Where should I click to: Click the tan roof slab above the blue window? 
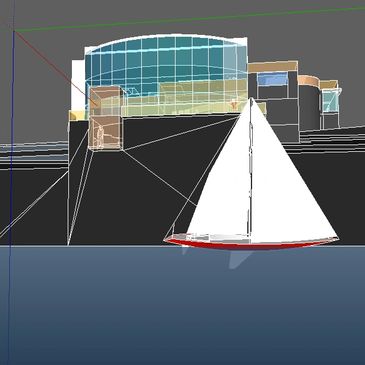(273, 66)
